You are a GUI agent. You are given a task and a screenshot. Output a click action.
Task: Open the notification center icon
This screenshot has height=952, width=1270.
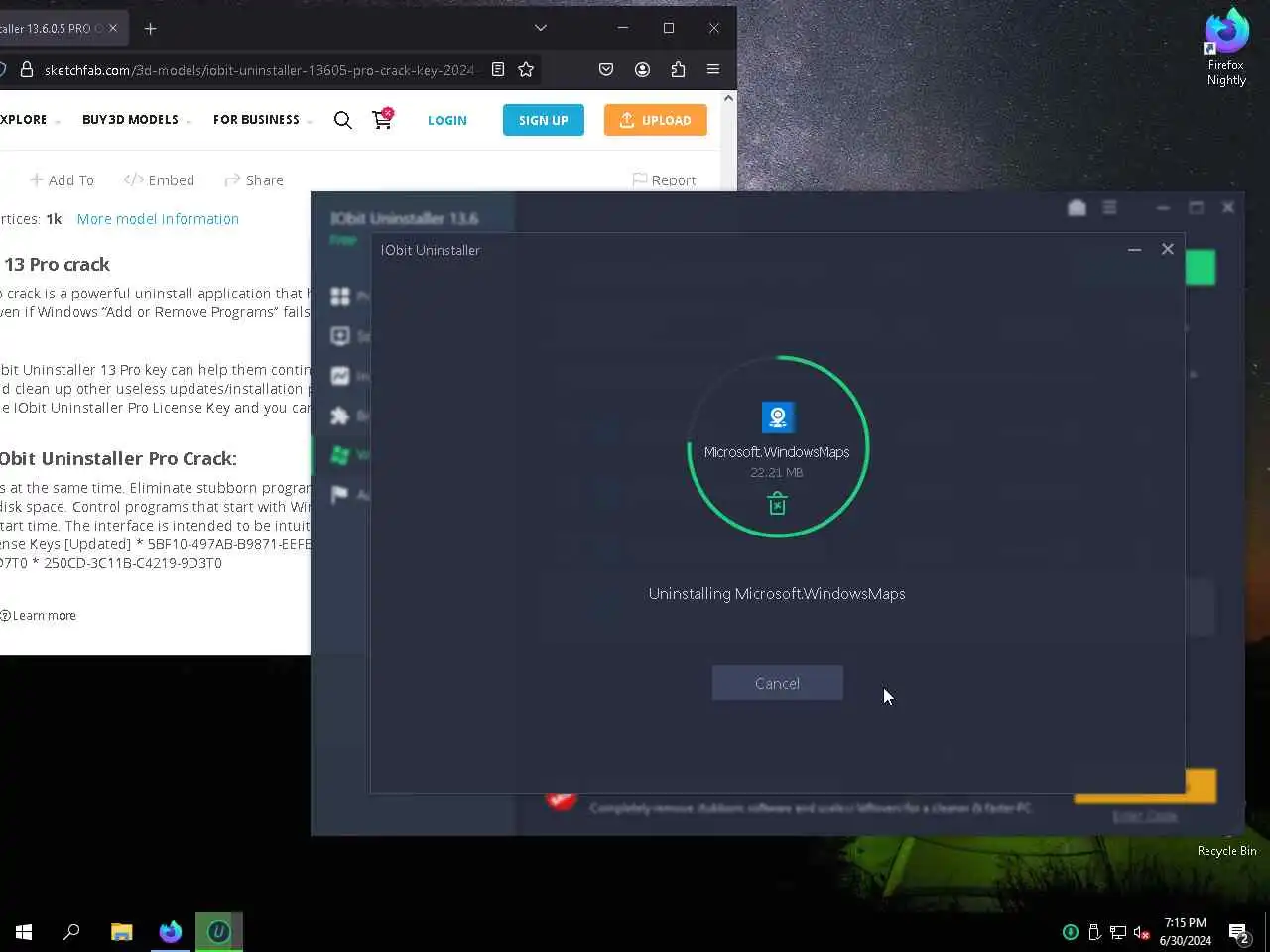tap(1238, 932)
